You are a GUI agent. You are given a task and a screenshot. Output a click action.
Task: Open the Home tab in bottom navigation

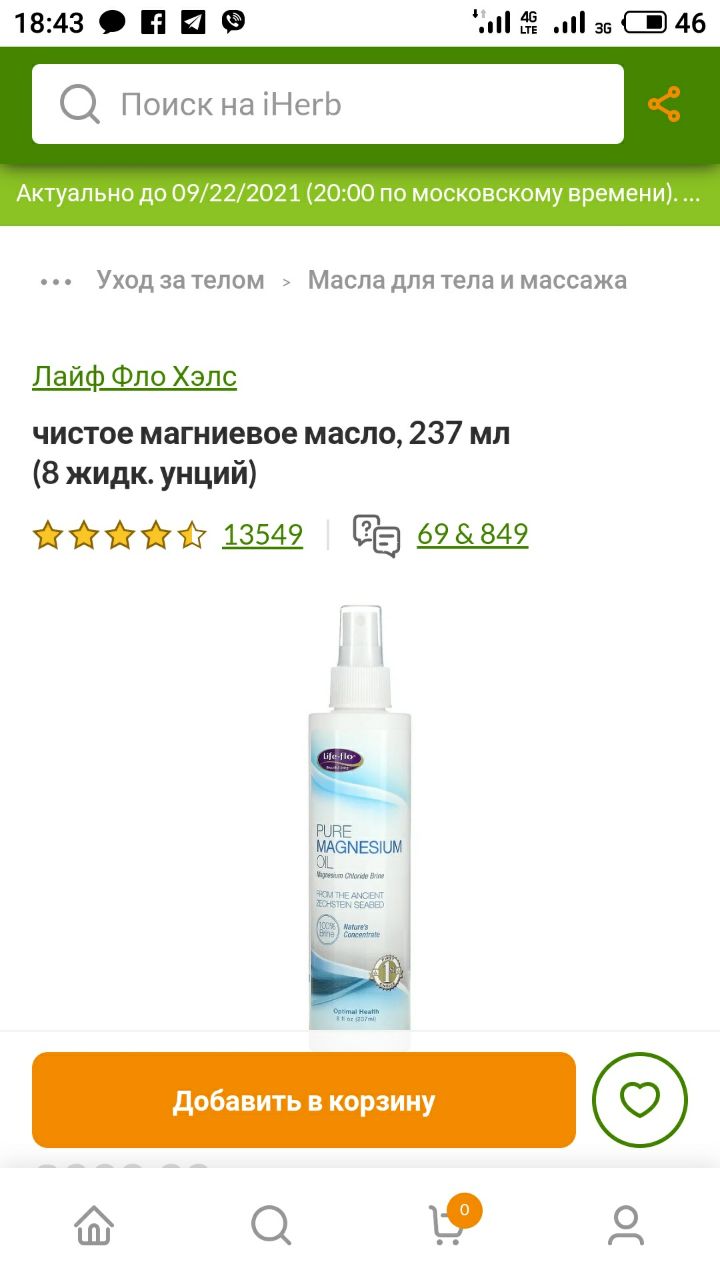[94, 1224]
